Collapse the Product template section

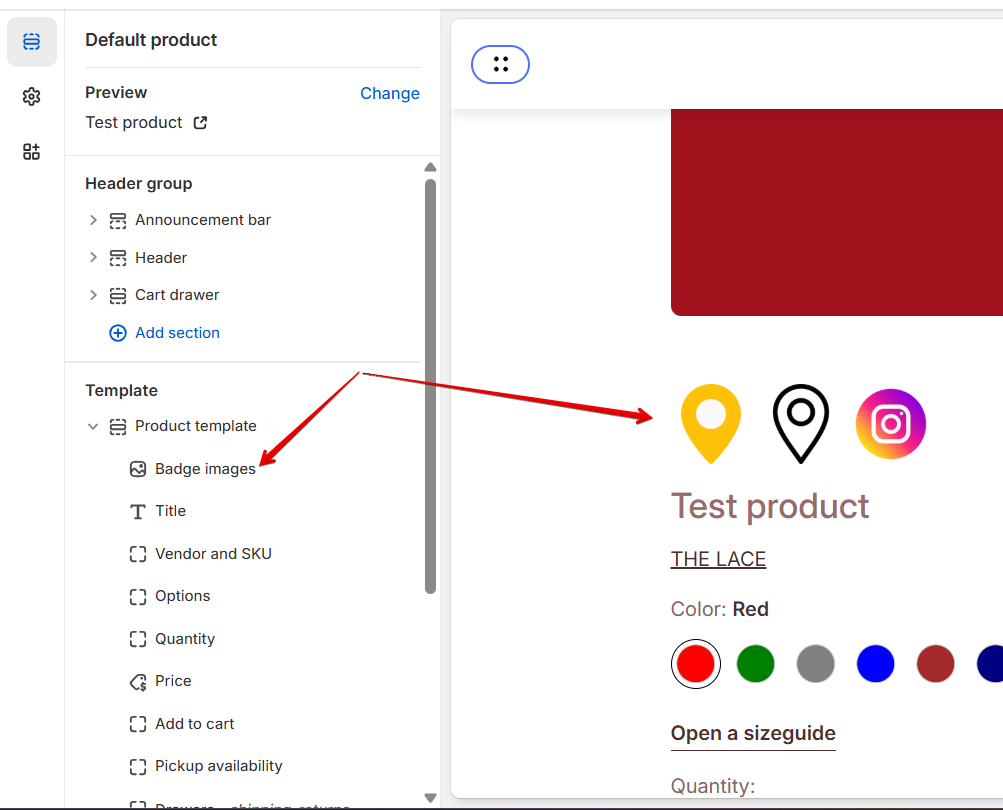93,426
